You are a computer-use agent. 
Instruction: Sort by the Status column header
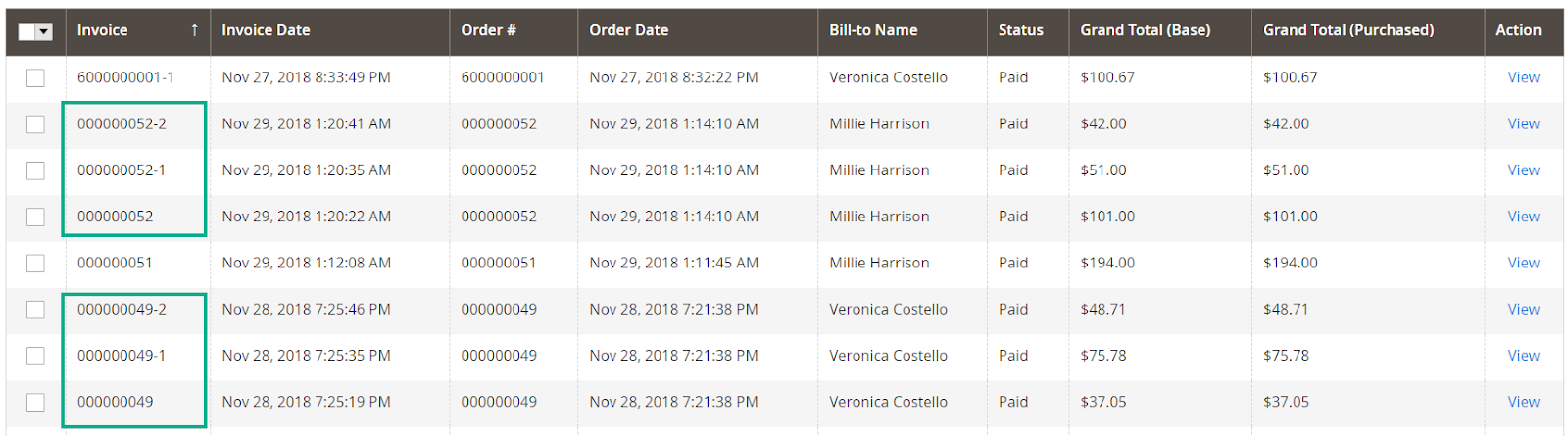(1020, 30)
